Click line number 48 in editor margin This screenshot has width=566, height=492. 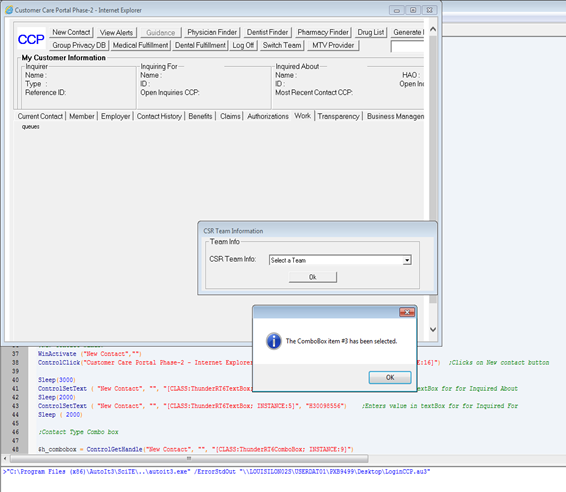[x=15, y=449]
